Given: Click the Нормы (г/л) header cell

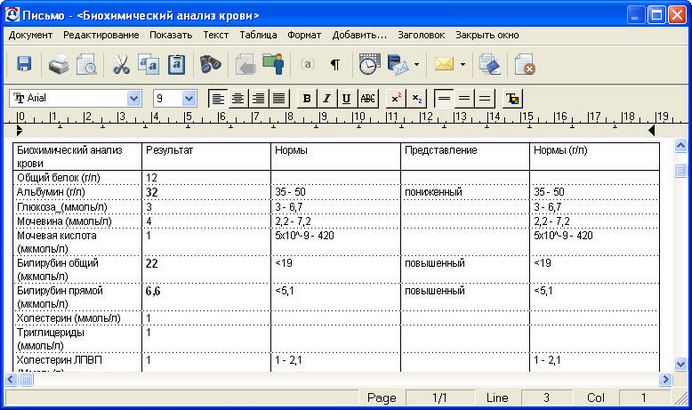Looking at the screenshot, I should point(594,156).
